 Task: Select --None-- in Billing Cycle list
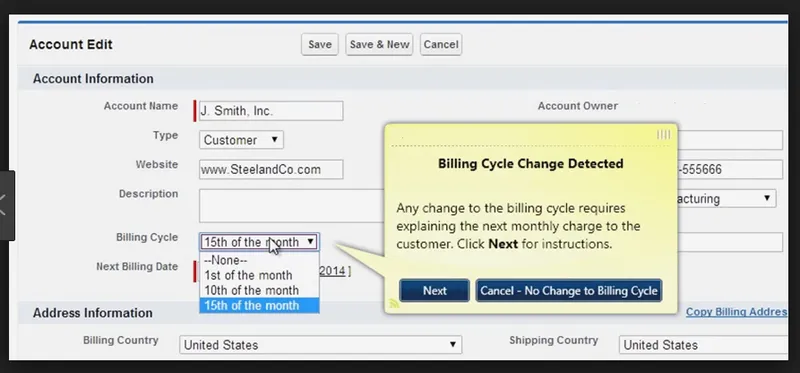259,260
